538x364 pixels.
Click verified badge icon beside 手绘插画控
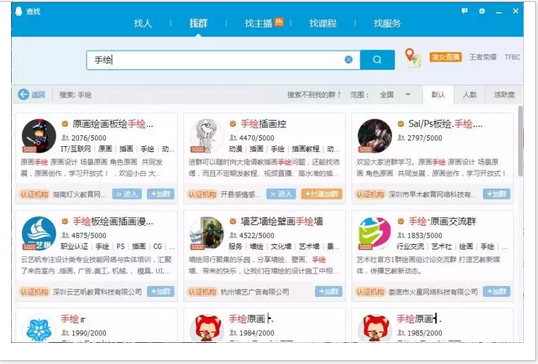pyautogui.click(x=233, y=124)
